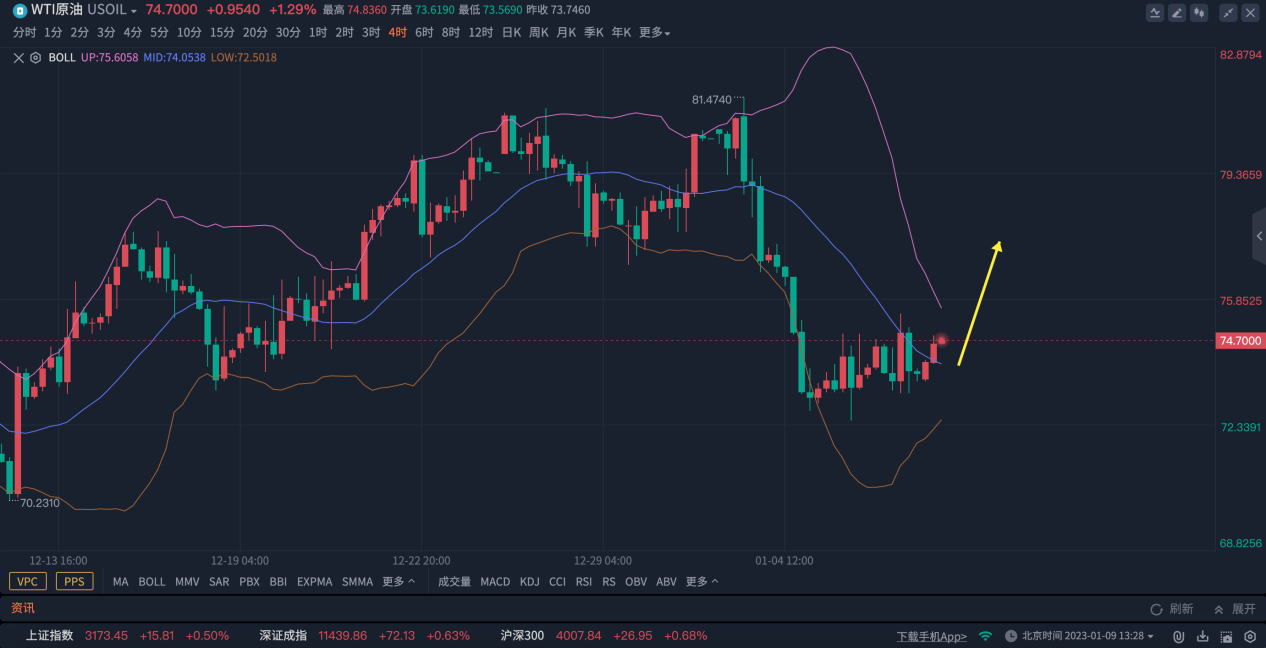Screen dimensions: 1266x648
Task: Show the 成交量 volume sub-indicator
Action: pos(454,581)
